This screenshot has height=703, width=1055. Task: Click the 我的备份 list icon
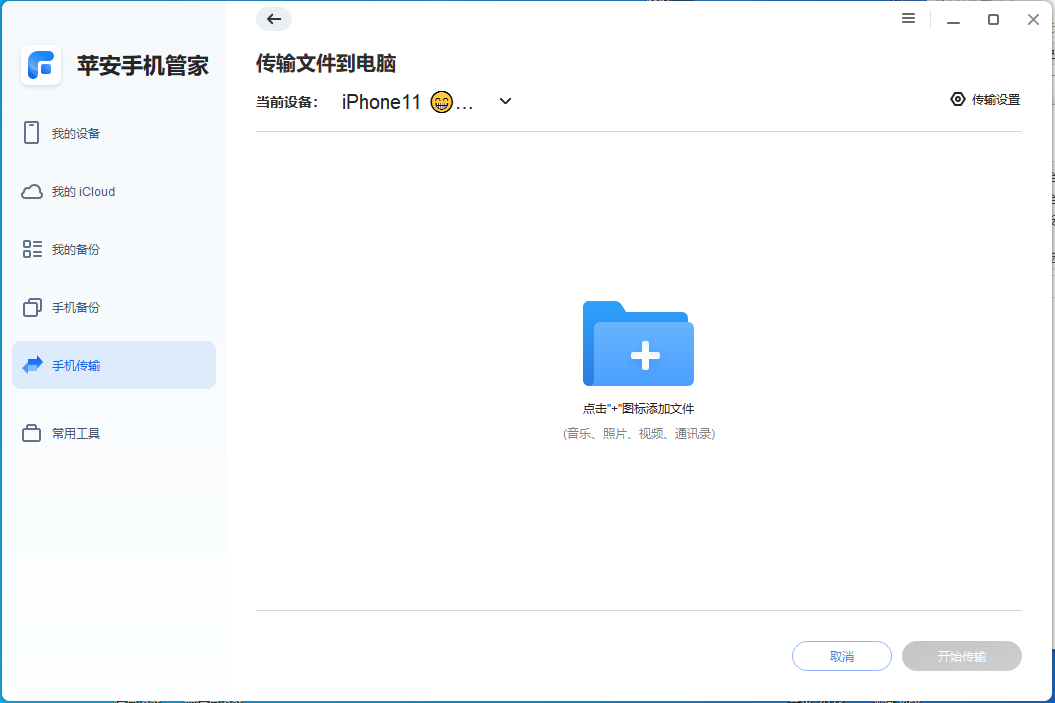click(x=31, y=248)
